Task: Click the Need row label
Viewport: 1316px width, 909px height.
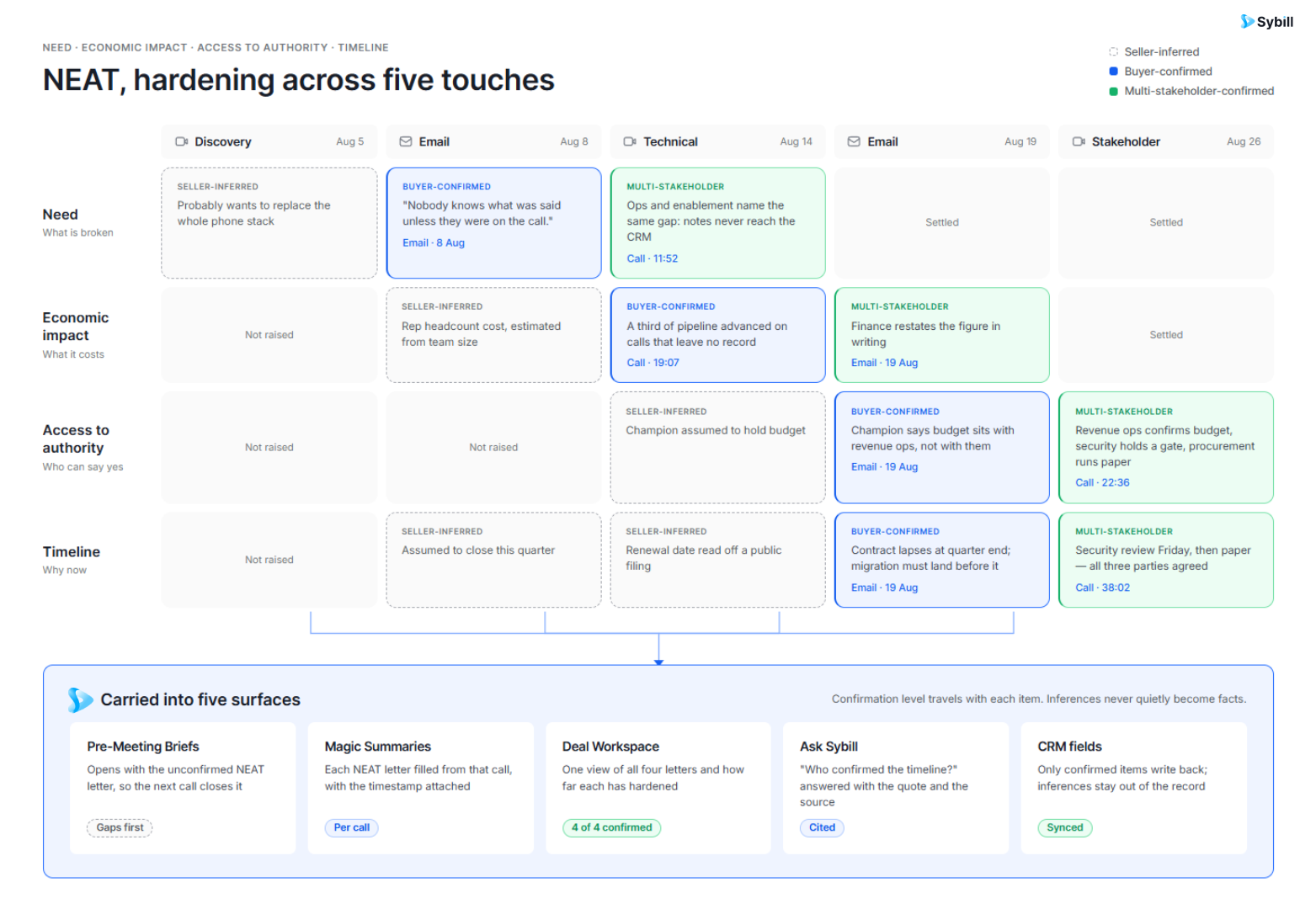Action: point(60,215)
